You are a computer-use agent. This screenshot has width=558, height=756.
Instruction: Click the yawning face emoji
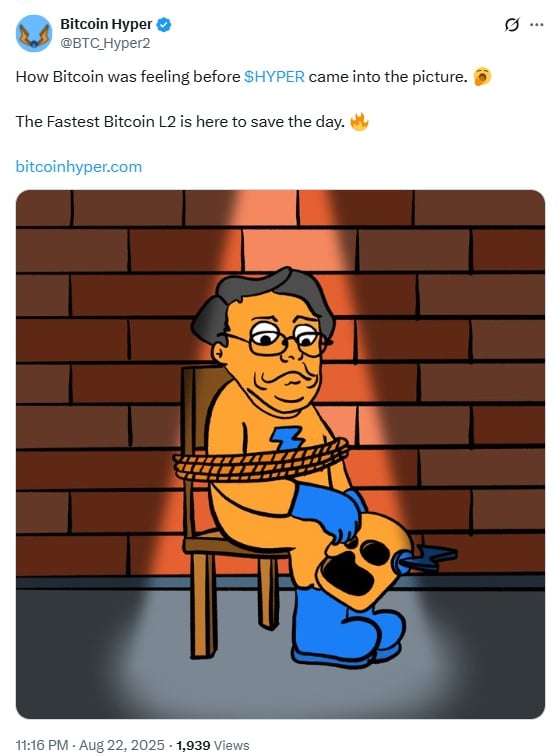[x=482, y=77]
